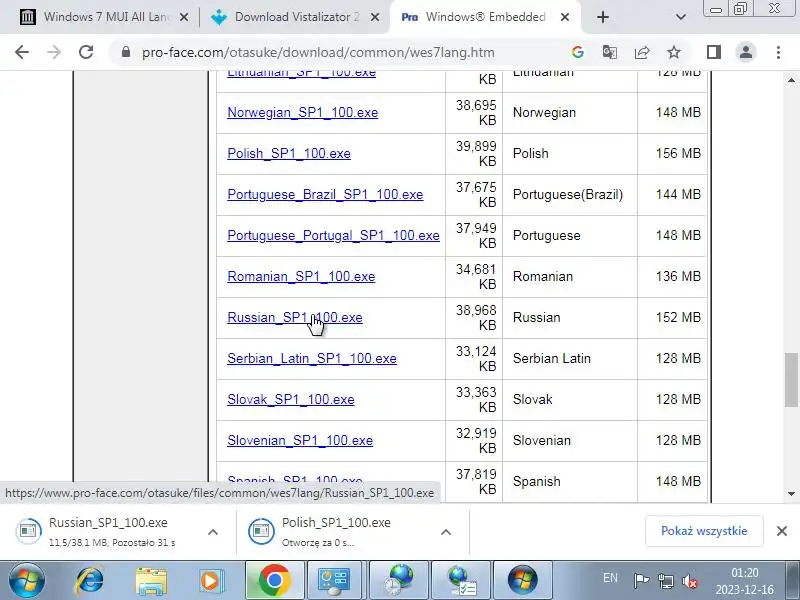Close the downloads shelf
The height and width of the screenshot is (600, 800).
click(782, 531)
